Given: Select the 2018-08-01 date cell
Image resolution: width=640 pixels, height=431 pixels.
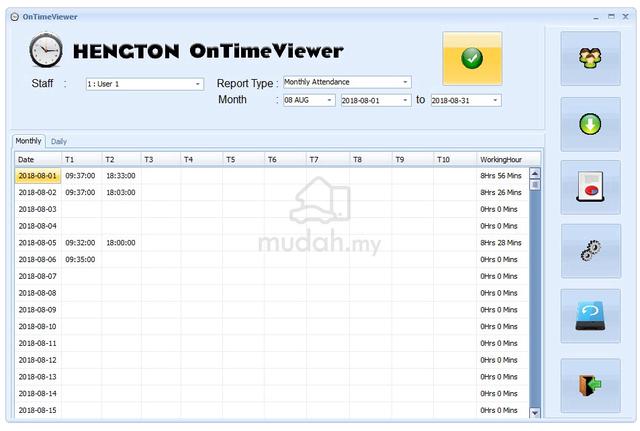Looking at the screenshot, I should (38, 176).
